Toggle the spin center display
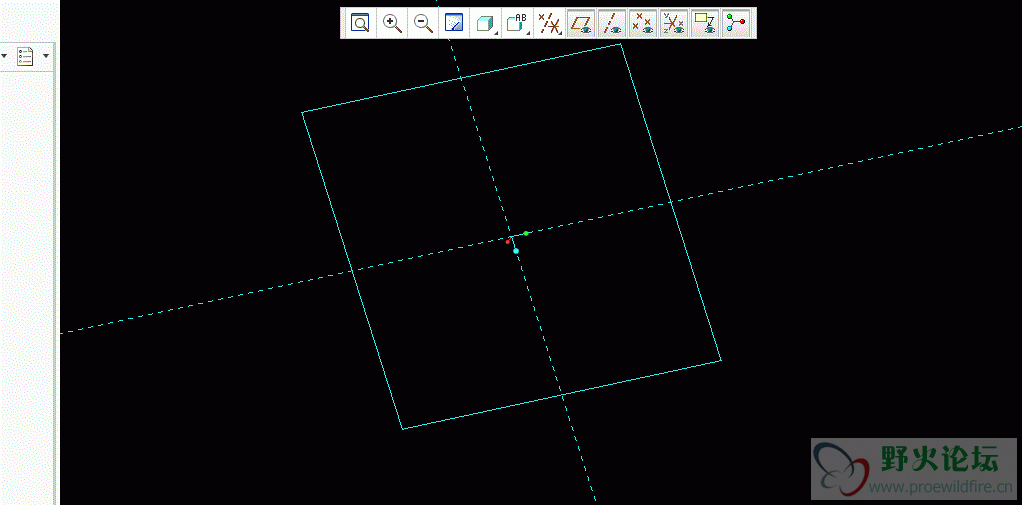 tap(737, 23)
